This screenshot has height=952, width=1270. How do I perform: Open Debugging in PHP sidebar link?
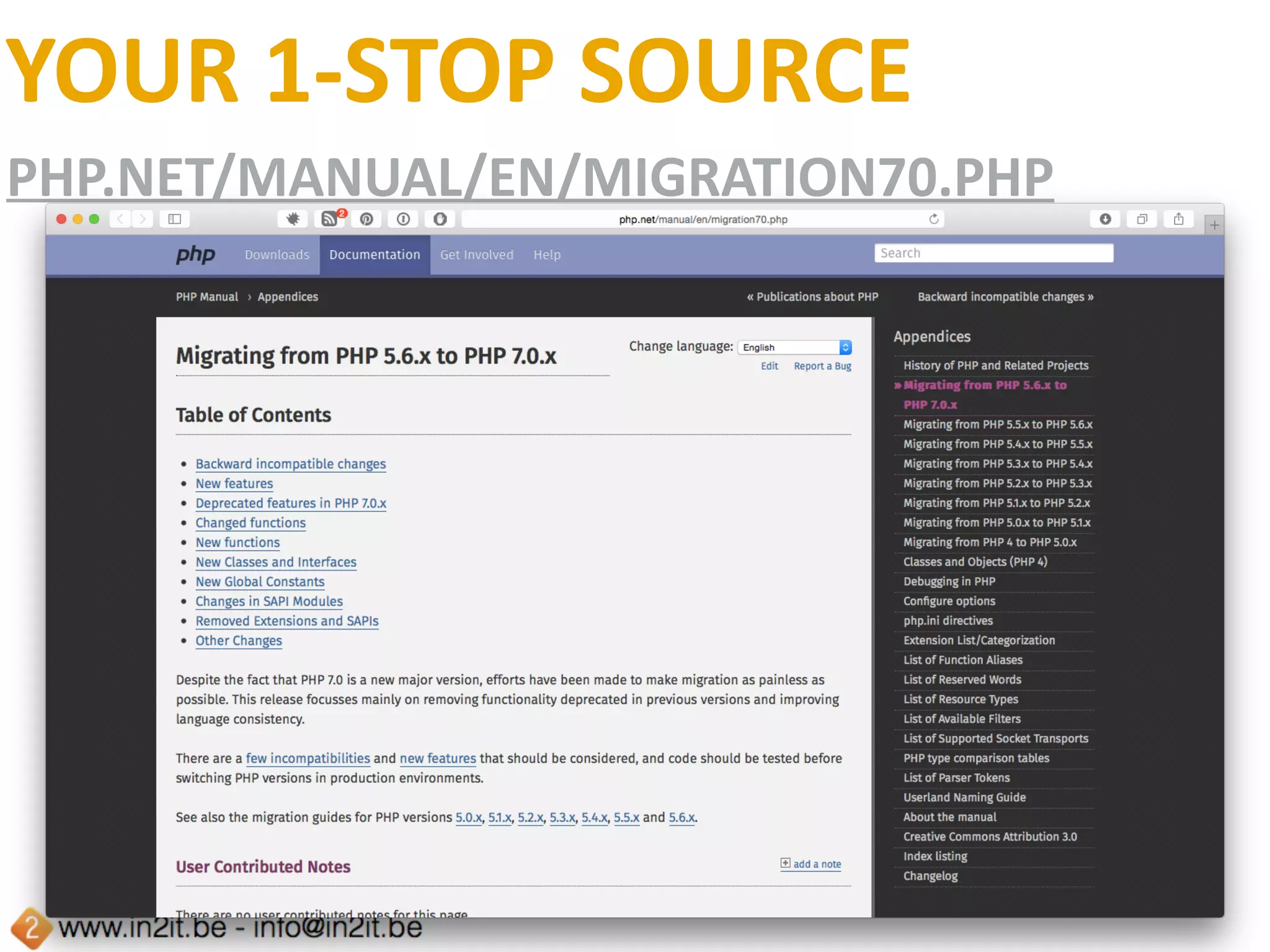[949, 582]
